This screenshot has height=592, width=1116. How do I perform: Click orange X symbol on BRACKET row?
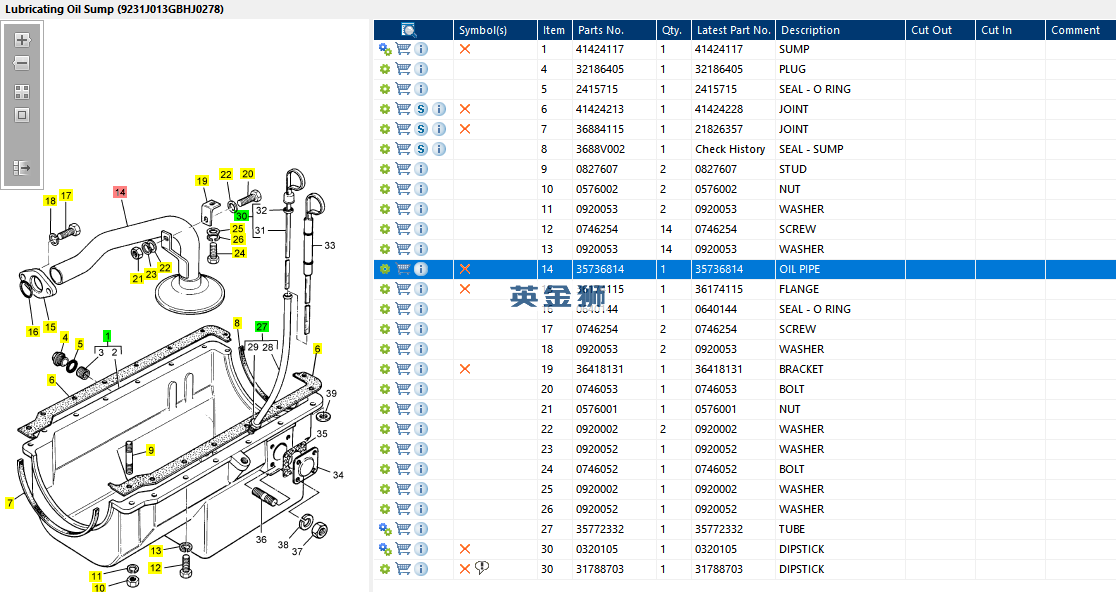click(x=465, y=369)
